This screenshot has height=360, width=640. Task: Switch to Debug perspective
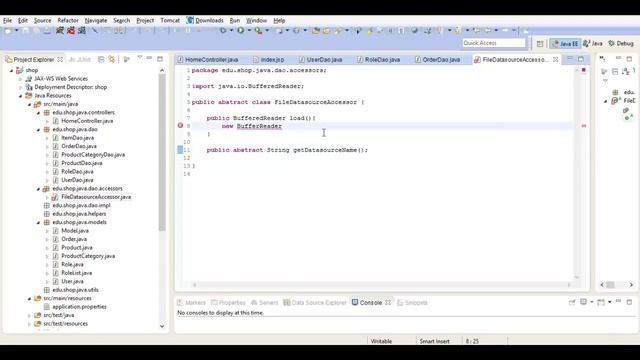click(620, 43)
